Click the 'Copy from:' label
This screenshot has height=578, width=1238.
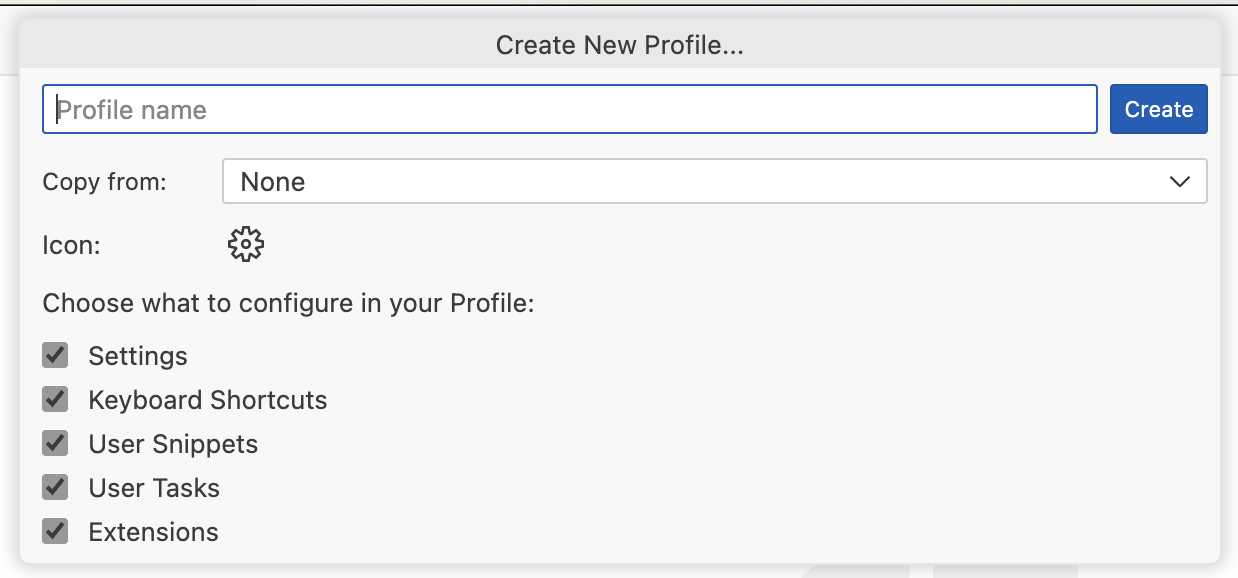click(x=104, y=182)
